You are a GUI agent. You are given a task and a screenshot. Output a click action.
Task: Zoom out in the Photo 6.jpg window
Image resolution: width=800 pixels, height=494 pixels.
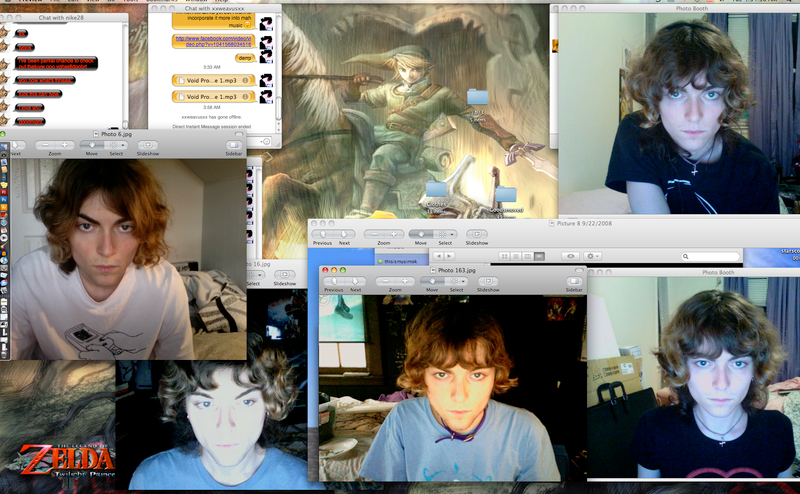coord(45,145)
